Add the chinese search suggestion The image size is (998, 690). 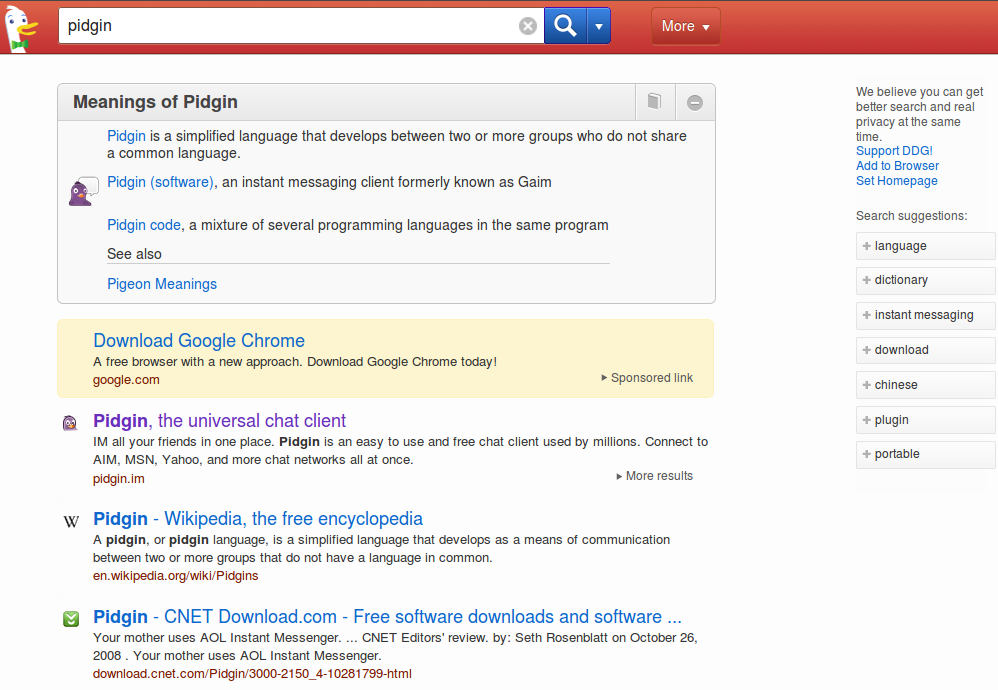tap(925, 385)
